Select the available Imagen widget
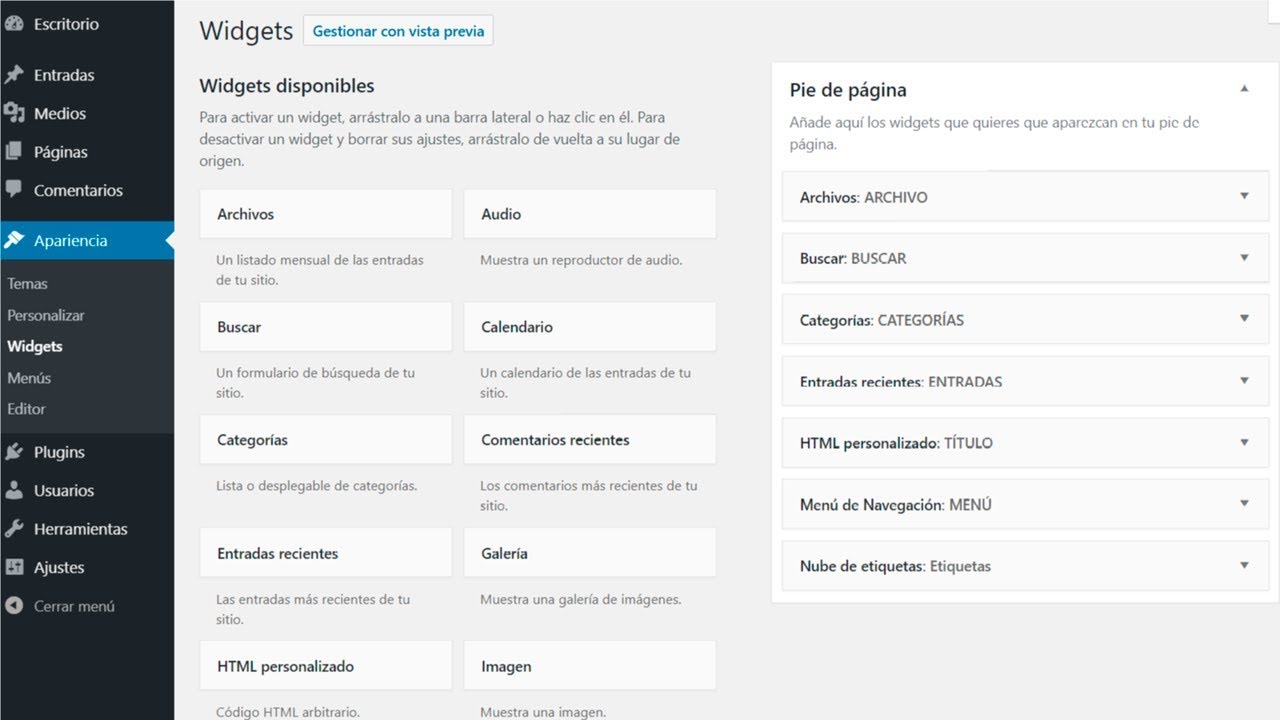The height and width of the screenshot is (720, 1280). [589, 666]
